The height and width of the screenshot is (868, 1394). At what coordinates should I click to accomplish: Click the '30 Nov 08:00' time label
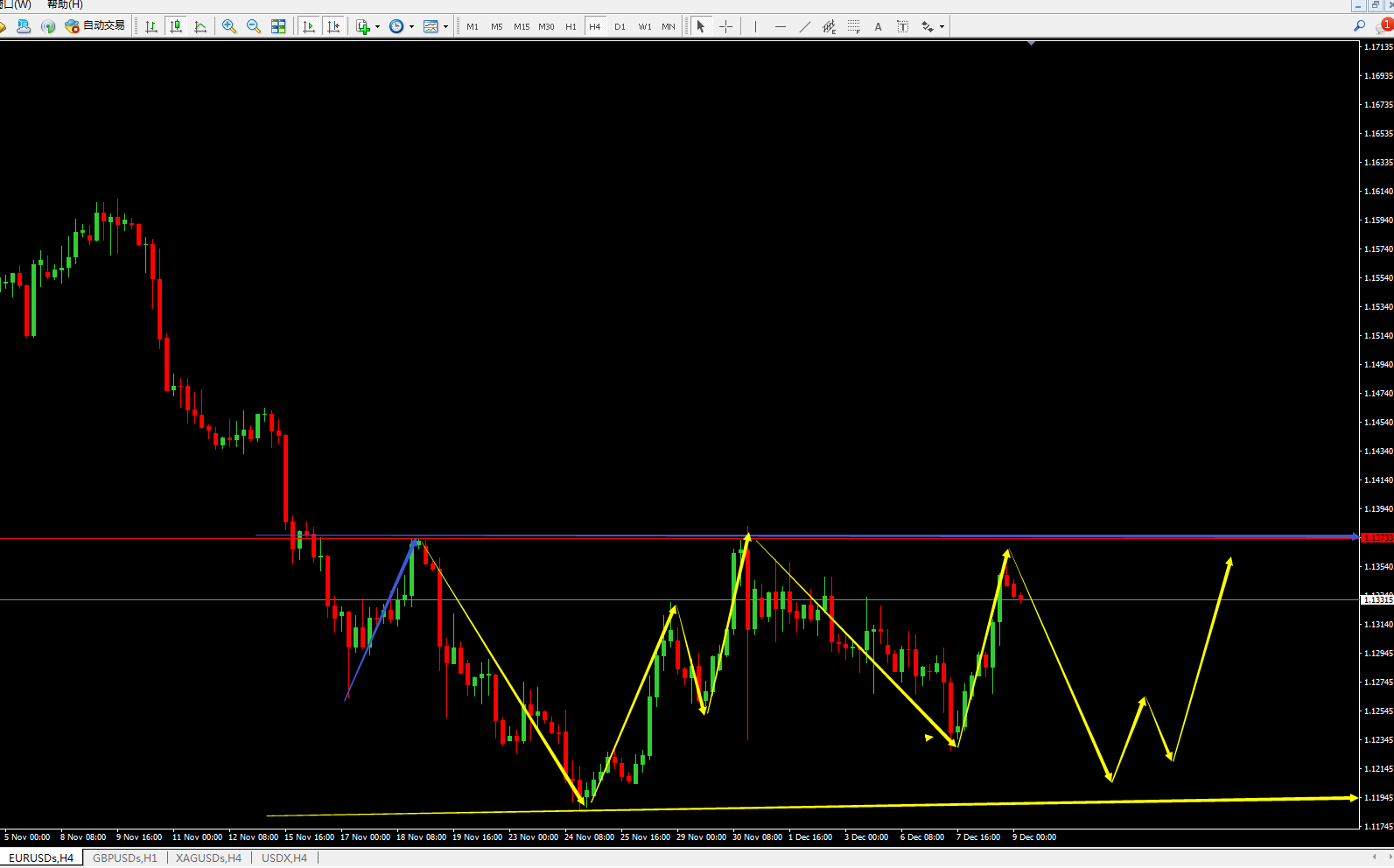point(757,837)
